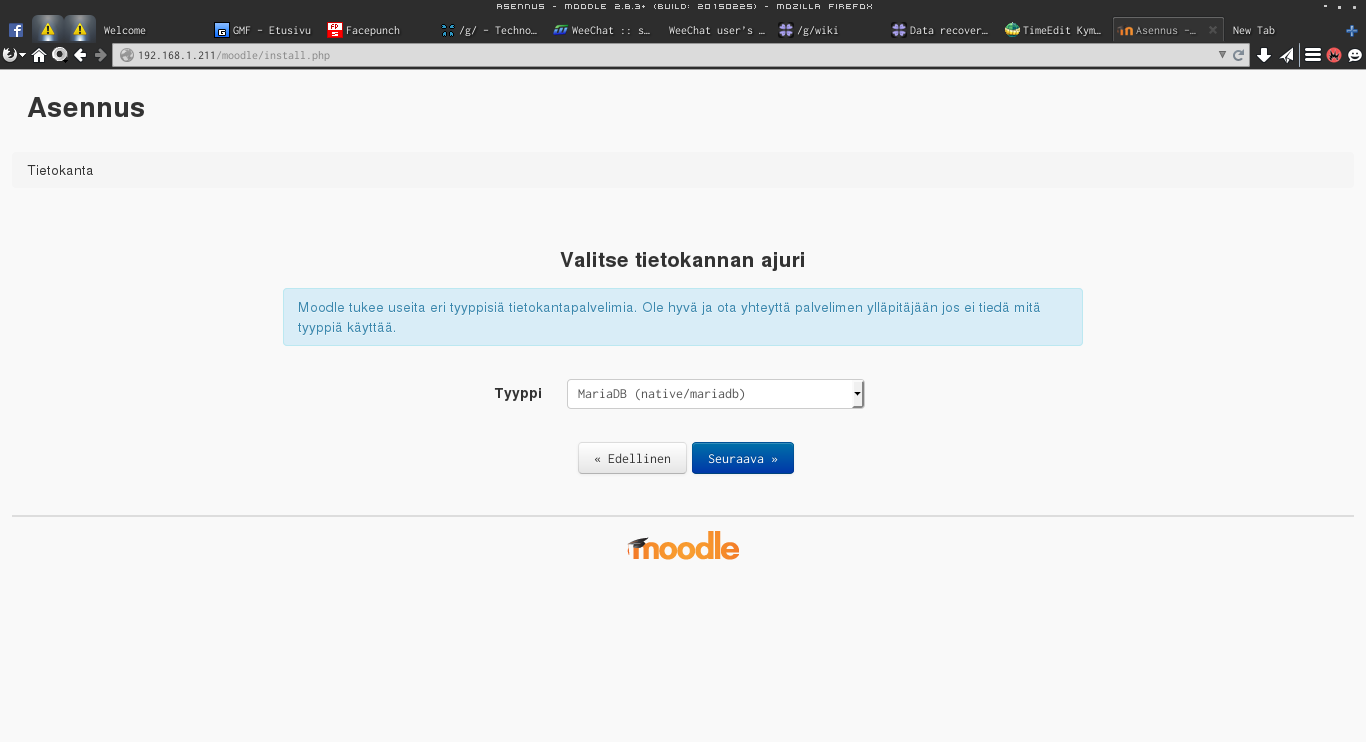Viewport: 1366px width, 742px height.
Task: Reload the page with the refresh icon
Action: click(1239, 56)
